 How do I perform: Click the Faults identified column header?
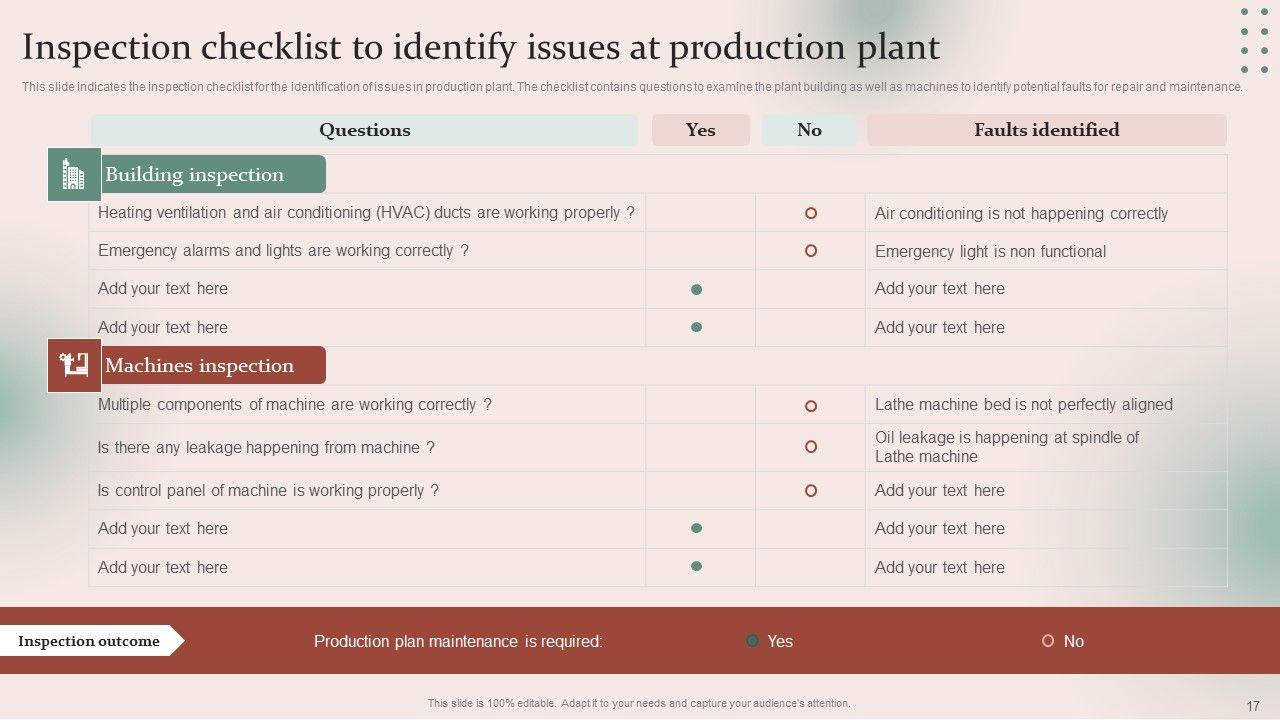point(1046,130)
